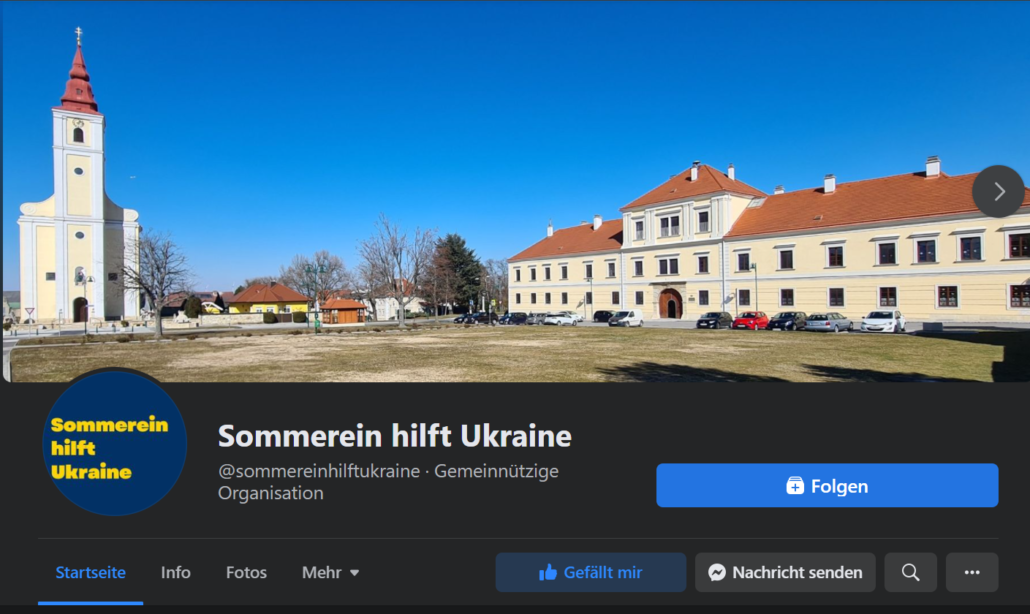
Task: Select the Startseite tab
Action: (x=91, y=573)
